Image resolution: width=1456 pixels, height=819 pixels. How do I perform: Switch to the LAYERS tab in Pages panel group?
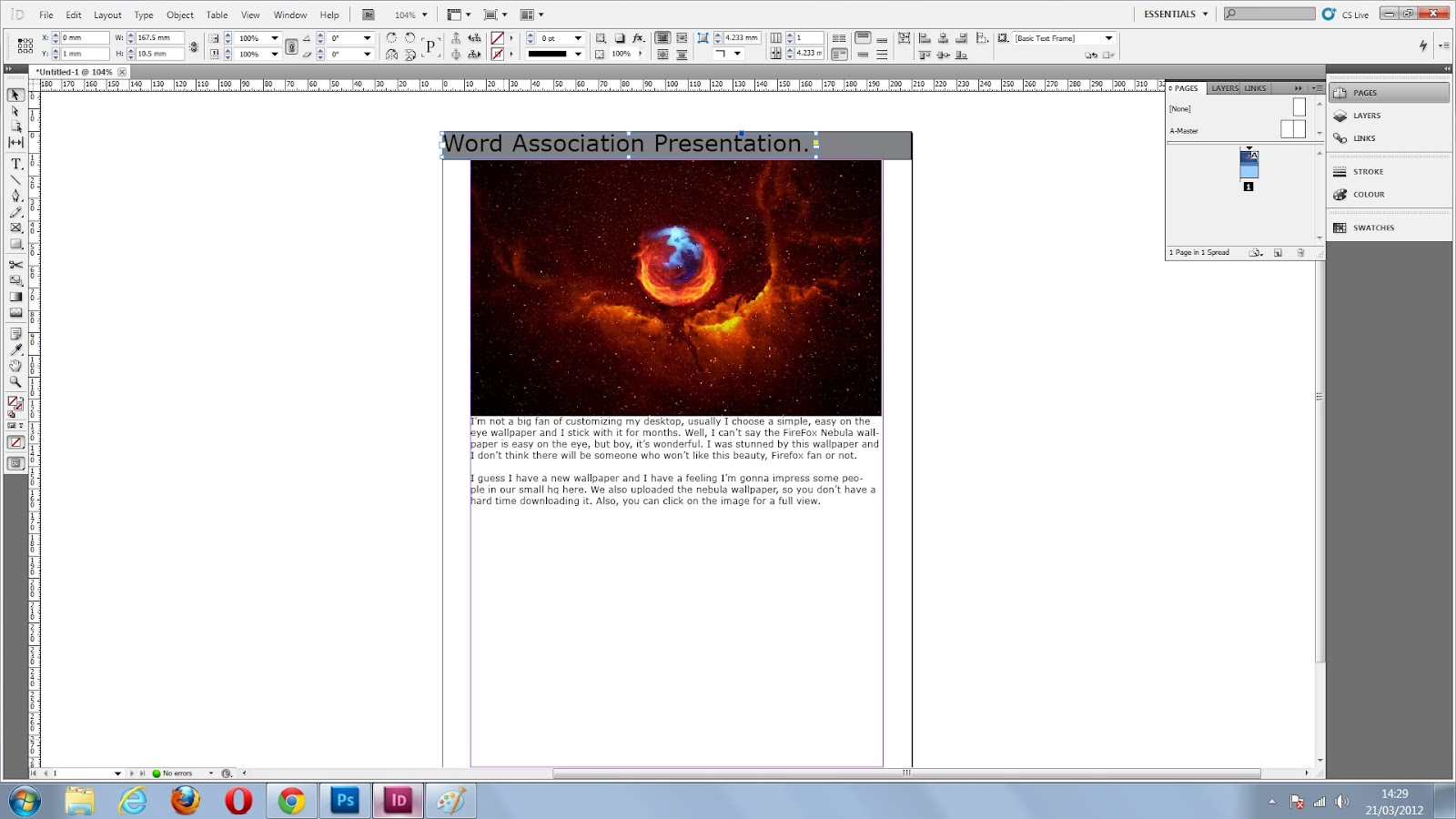click(x=1224, y=88)
